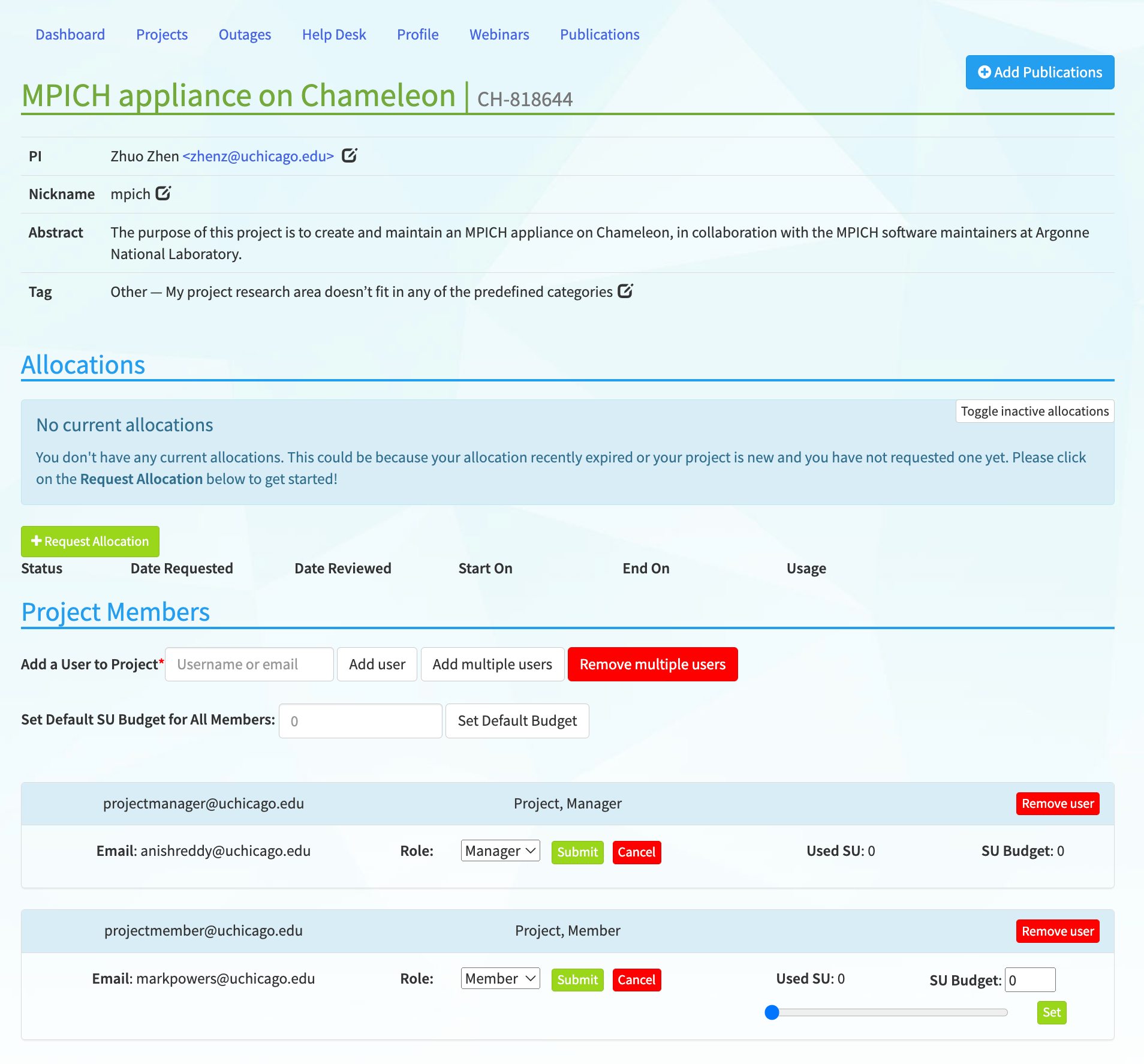Click the Add user button
1144x1064 pixels.
[377, 664]
